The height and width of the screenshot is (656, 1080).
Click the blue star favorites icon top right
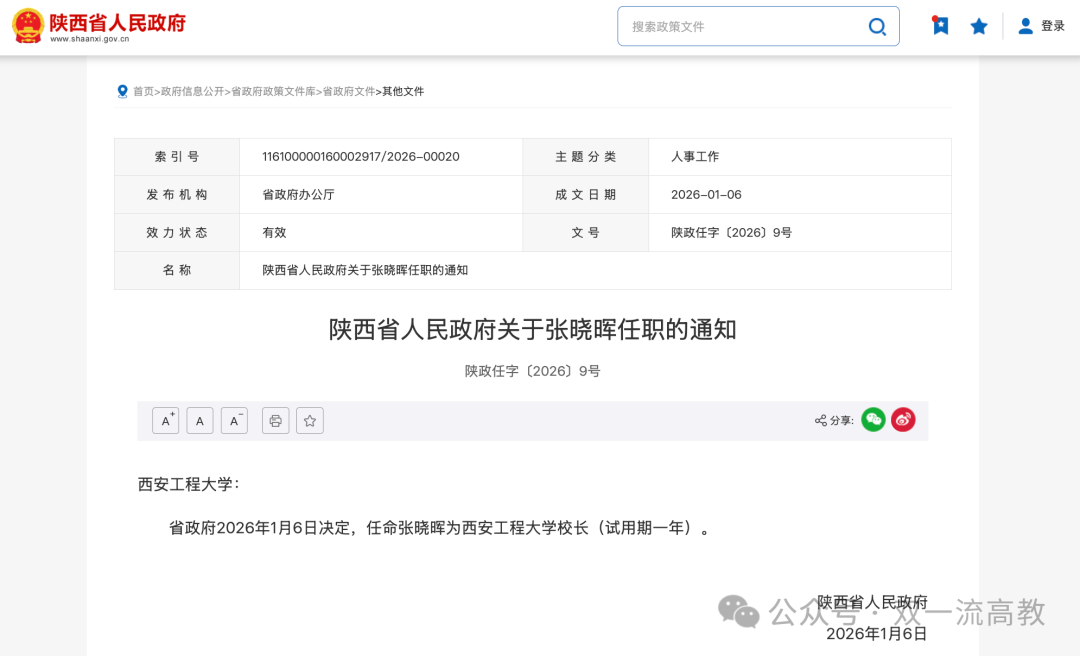979,25
